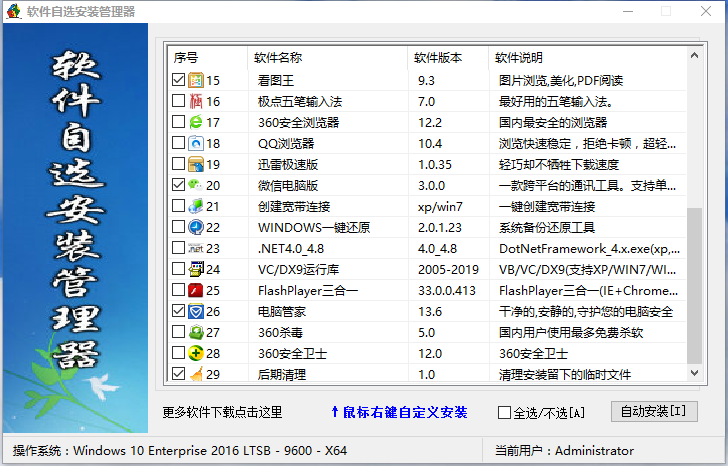Image resolution: width=728 pixels, height=466 pixels.
Task: Click the 电脑管家 shield icon in row 26
Action: click(196, 311)
